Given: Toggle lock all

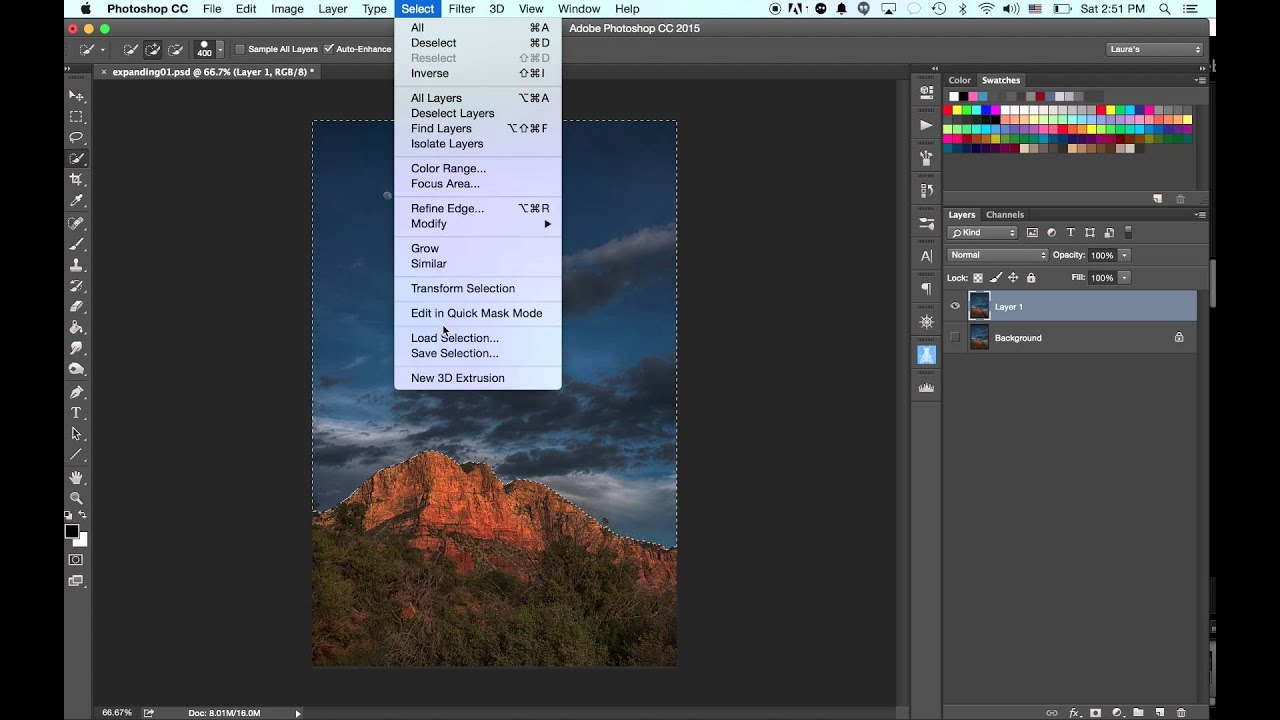Looking at the screenshot, I should [1031, 278].
